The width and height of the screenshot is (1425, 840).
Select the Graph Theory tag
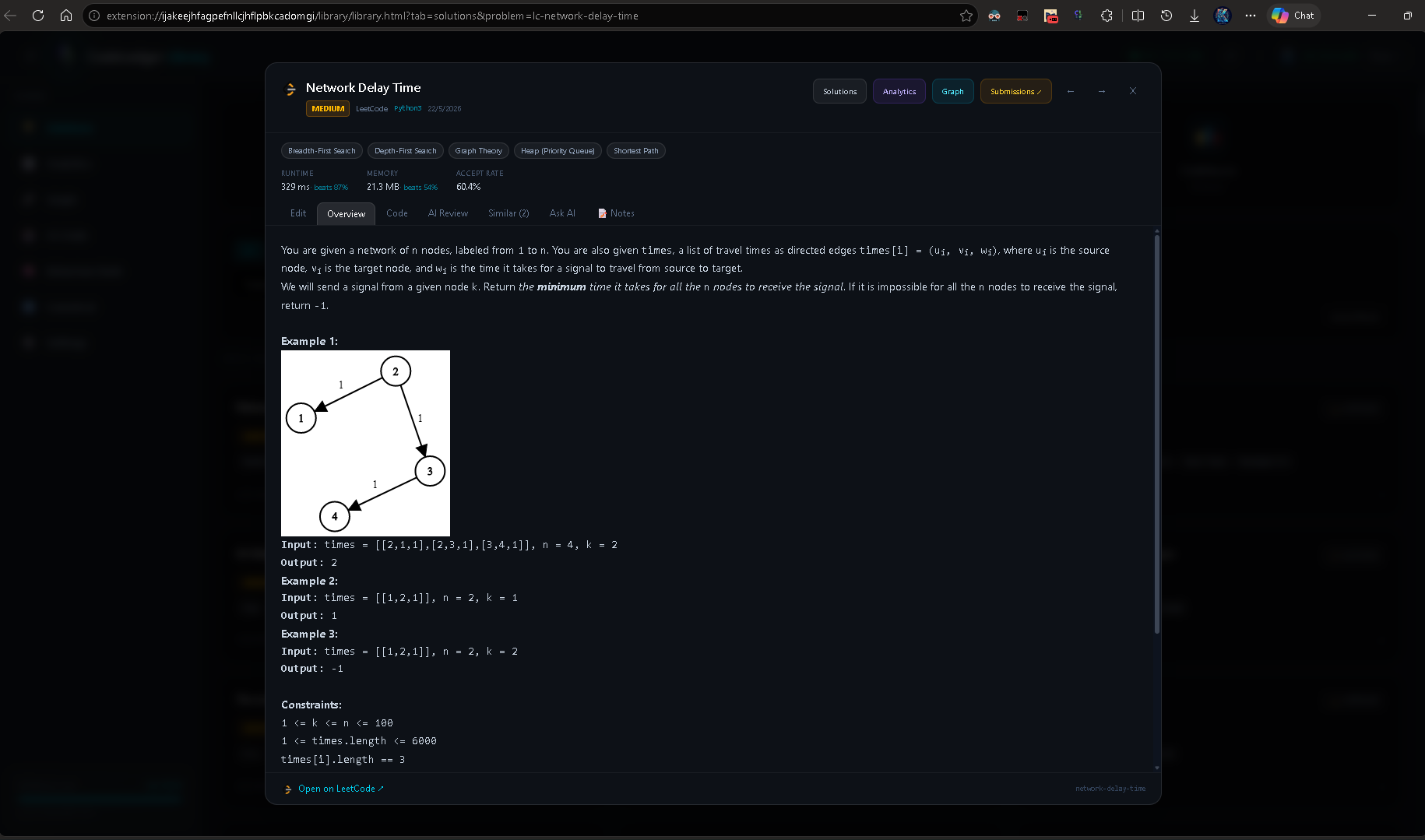tap(479, 151)
